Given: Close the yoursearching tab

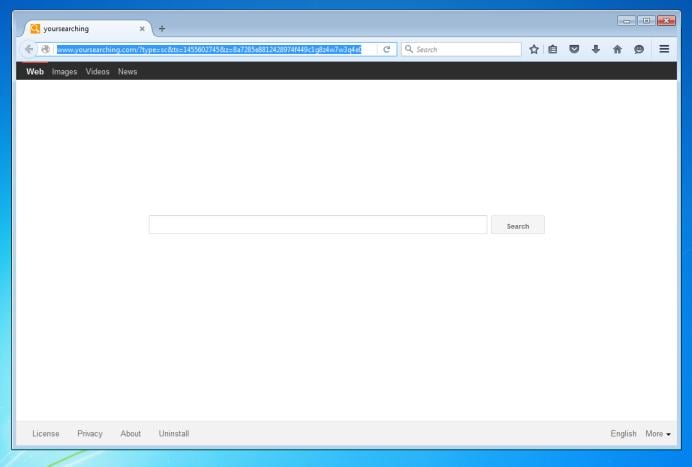Looking at the screenshot, I should [x=142, y=29].
